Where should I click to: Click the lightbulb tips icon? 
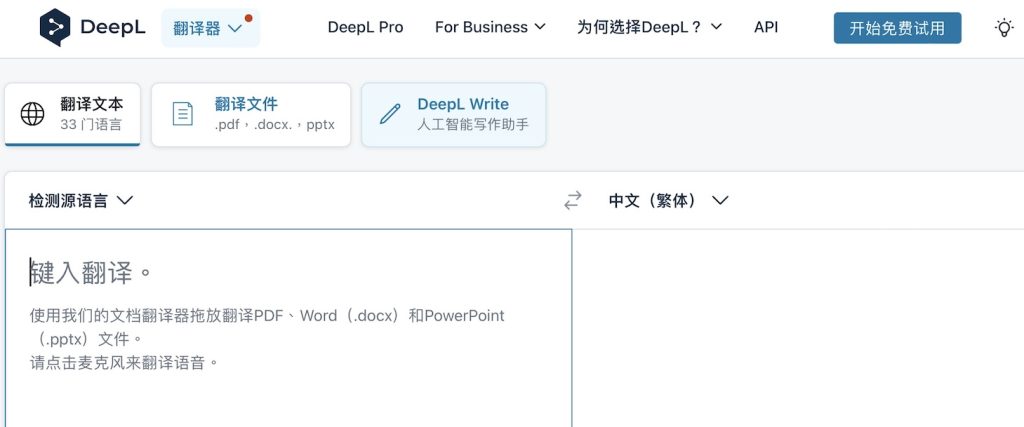(1004, 27)
